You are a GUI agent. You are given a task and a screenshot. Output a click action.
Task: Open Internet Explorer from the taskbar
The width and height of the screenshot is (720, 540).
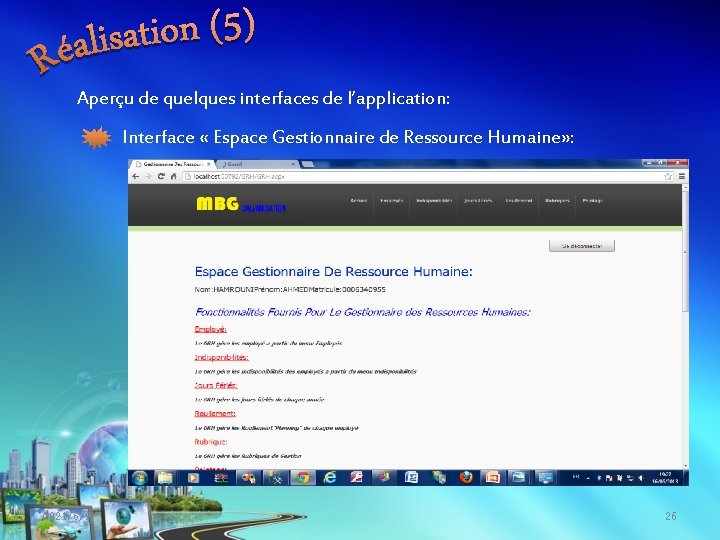pos(329,478)
